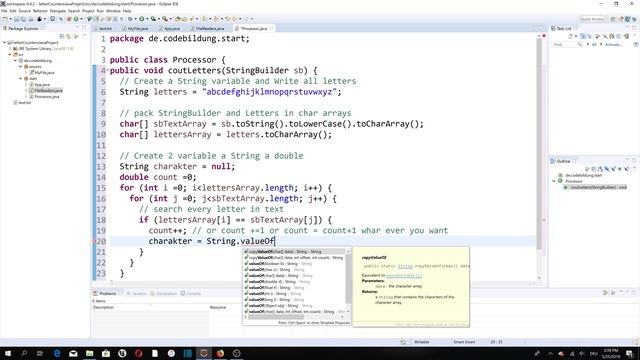The image size is (640, 360).
Task: Expand App.java in Package Explorer
Action: (x=26, y=84)
